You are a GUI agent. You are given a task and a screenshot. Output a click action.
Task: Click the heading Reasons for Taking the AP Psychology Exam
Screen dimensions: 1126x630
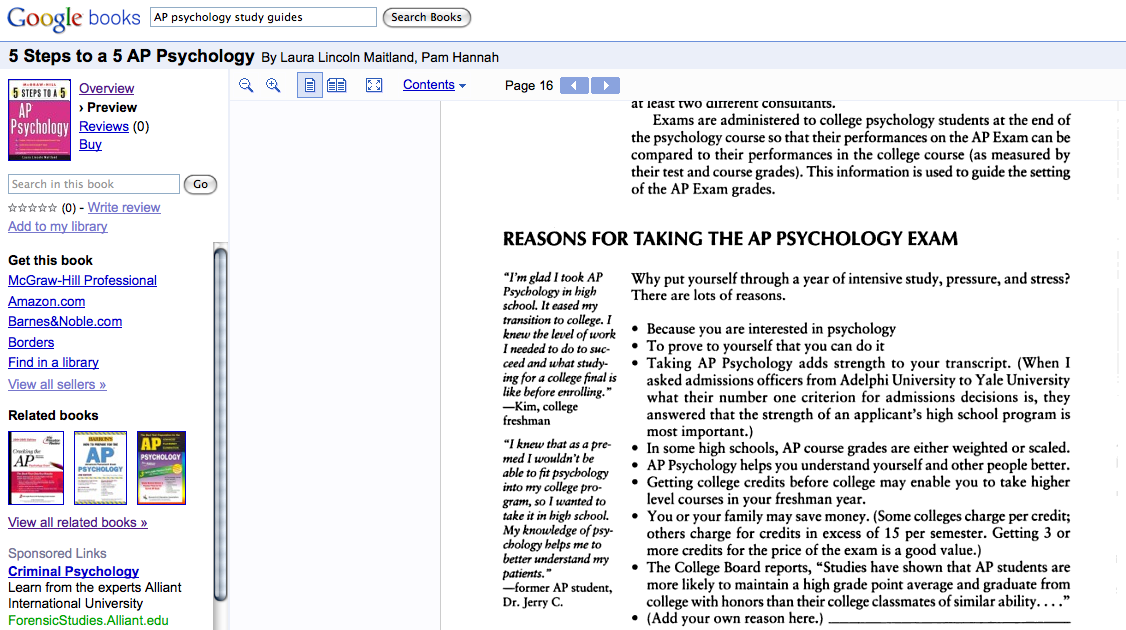[730, 238]
